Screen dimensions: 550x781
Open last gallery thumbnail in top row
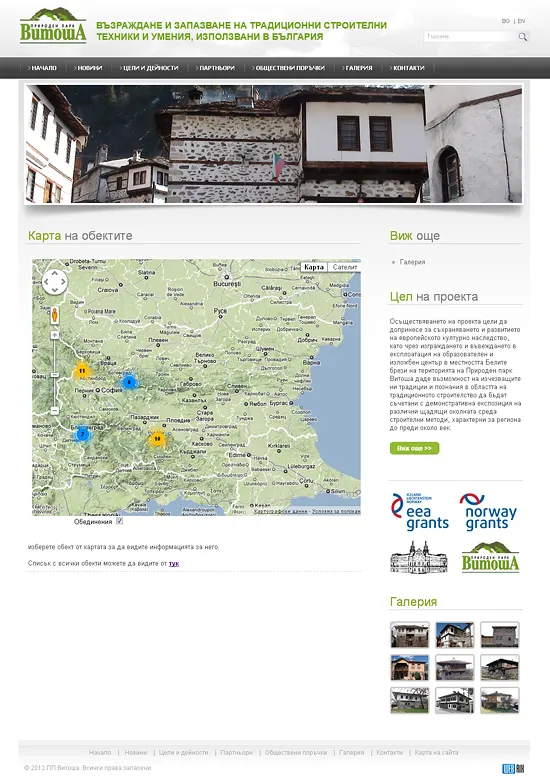pyautogui.click(x=500, y=635)
